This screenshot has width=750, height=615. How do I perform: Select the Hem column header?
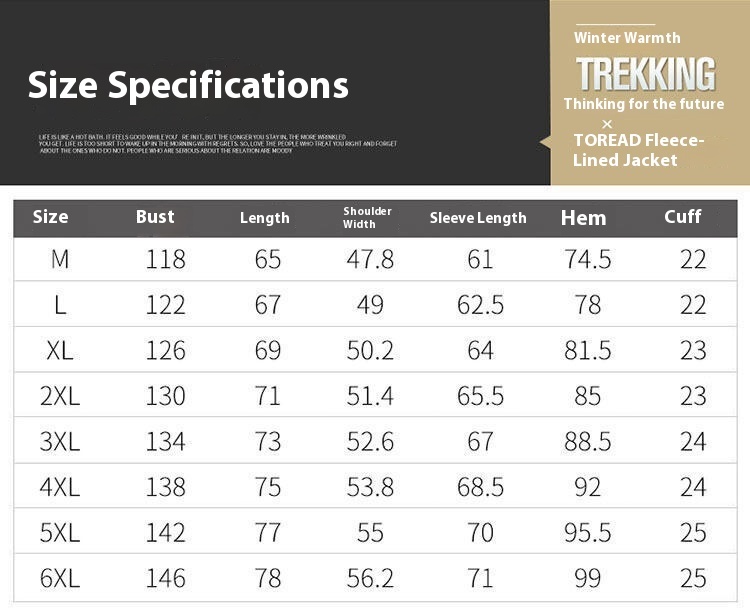(583, 218)
